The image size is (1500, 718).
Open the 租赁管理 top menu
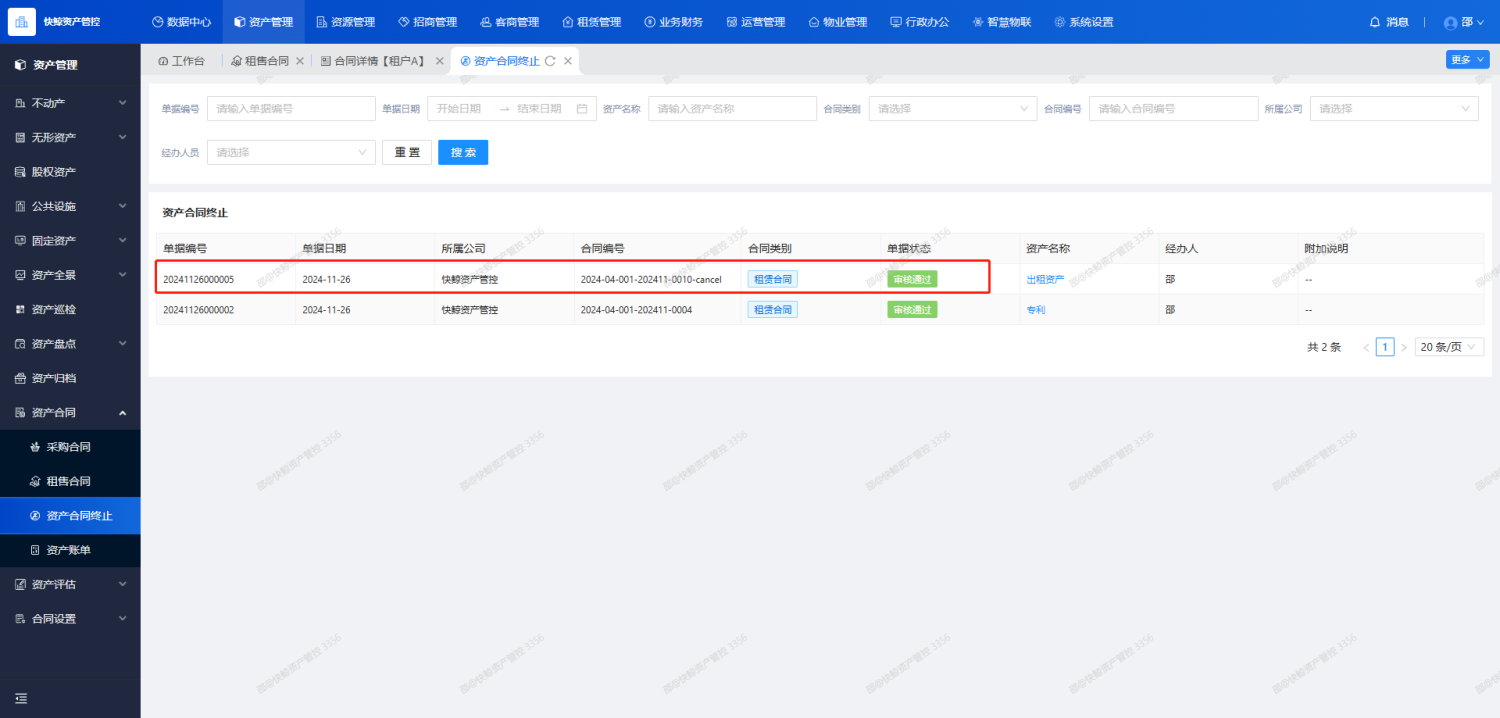click(591, 22)
